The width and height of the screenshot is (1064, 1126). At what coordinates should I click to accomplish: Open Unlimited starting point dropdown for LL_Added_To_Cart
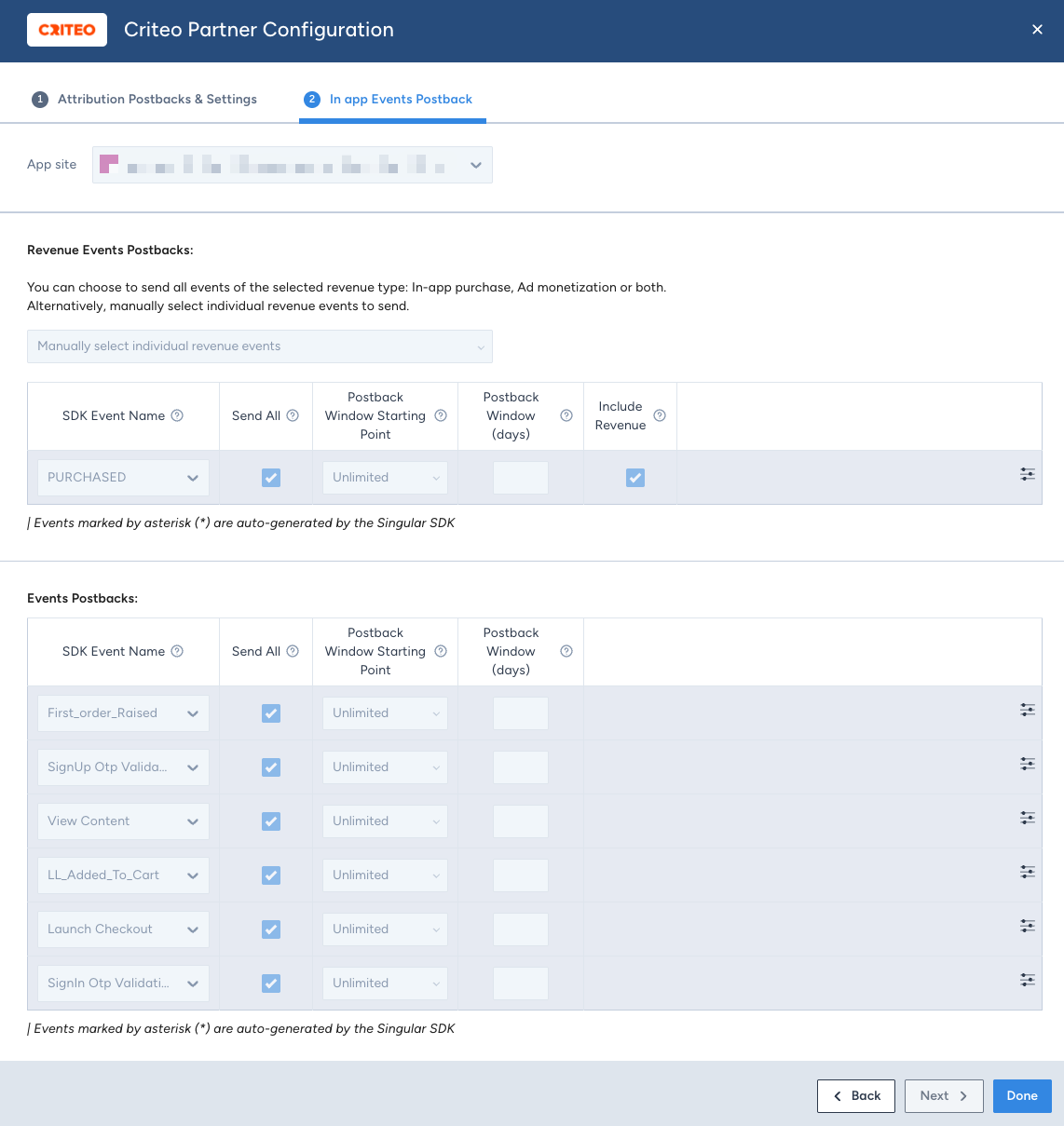[x=385, y=875]
